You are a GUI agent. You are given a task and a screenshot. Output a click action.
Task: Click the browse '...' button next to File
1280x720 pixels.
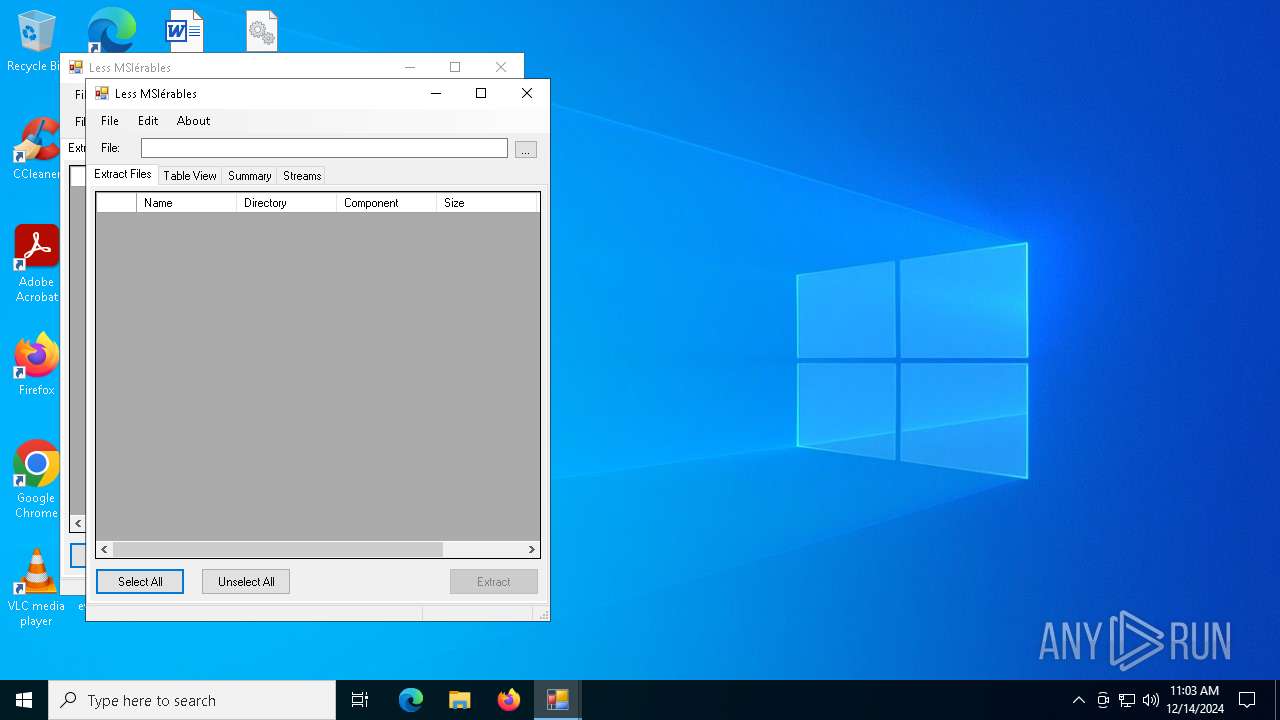pos(526,149)
